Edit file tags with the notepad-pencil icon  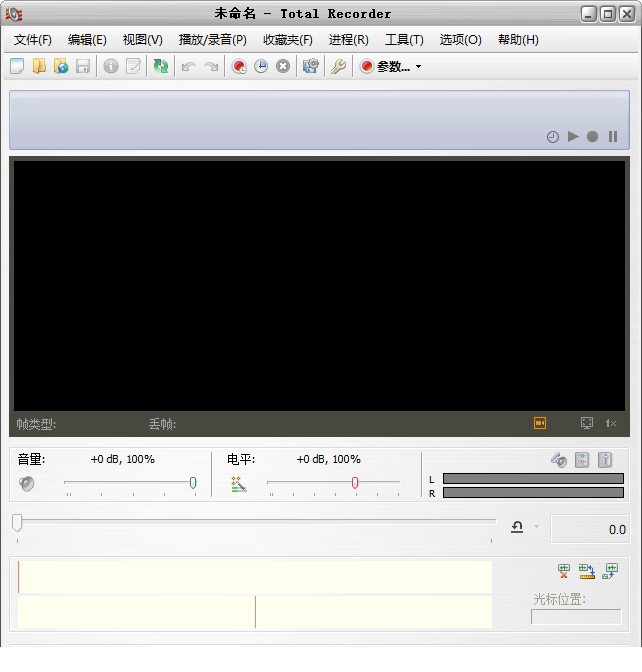point(133,66)
